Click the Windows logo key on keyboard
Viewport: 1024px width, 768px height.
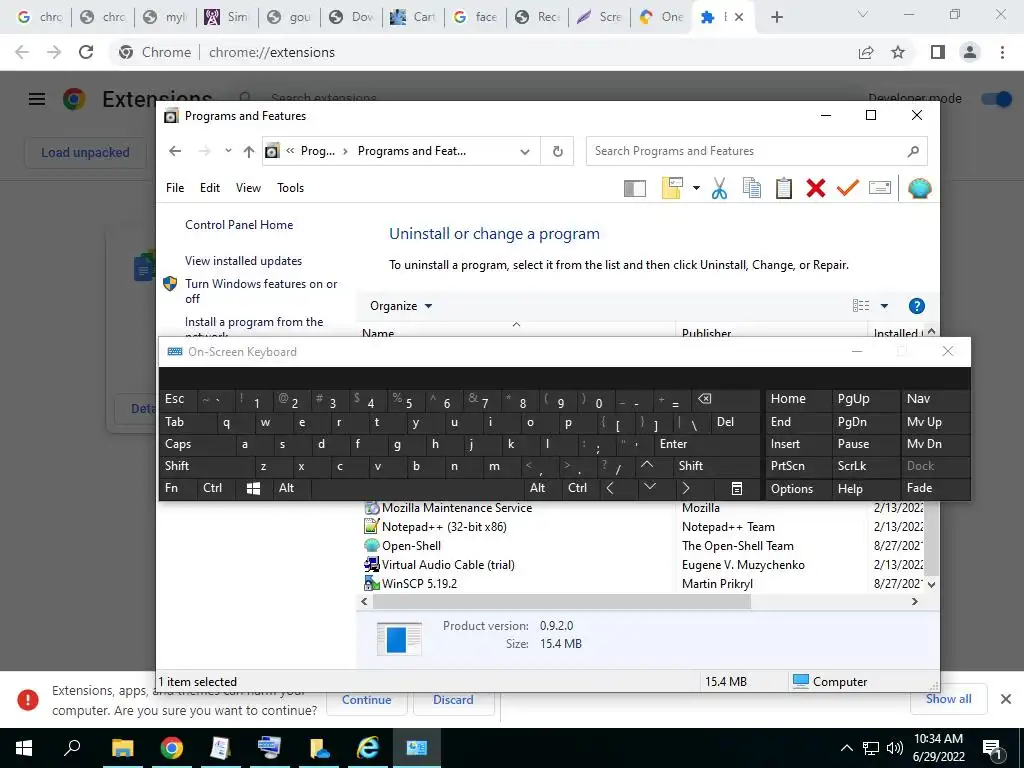pos(253,488)
